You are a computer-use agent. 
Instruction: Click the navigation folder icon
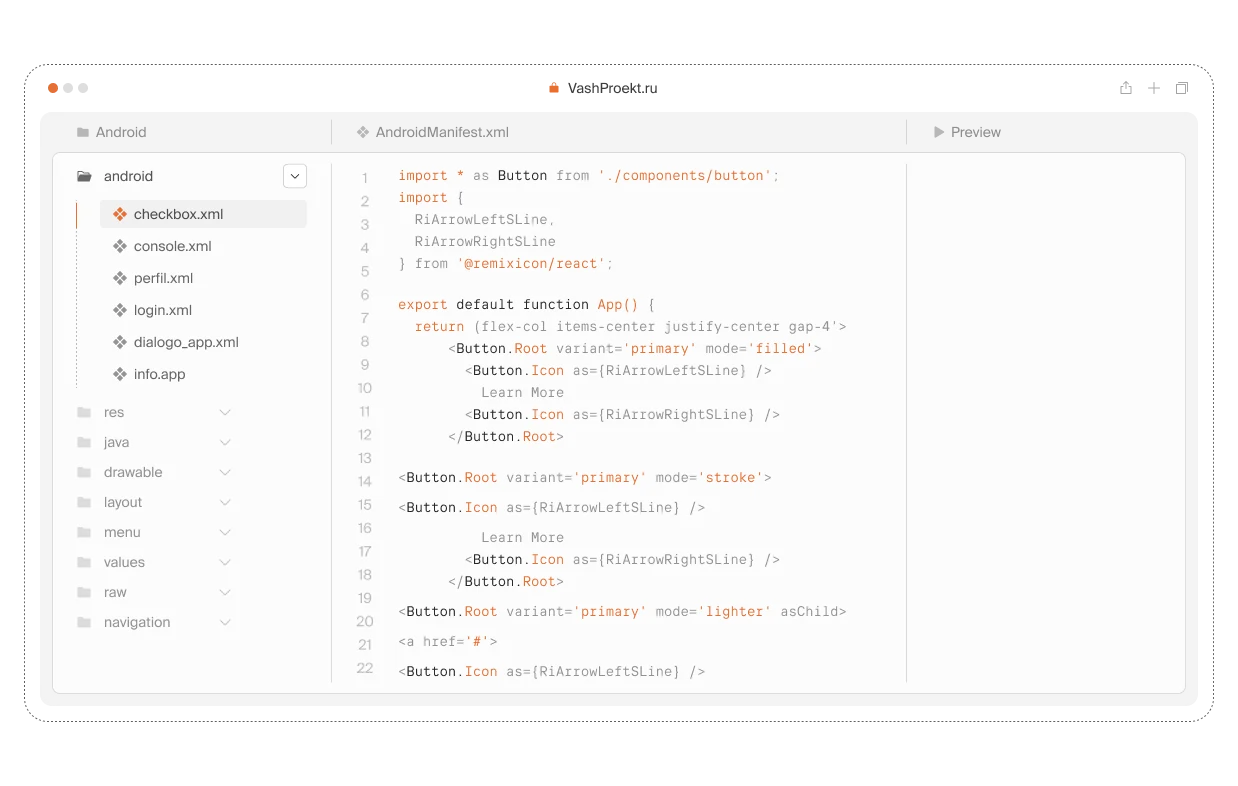84,622
